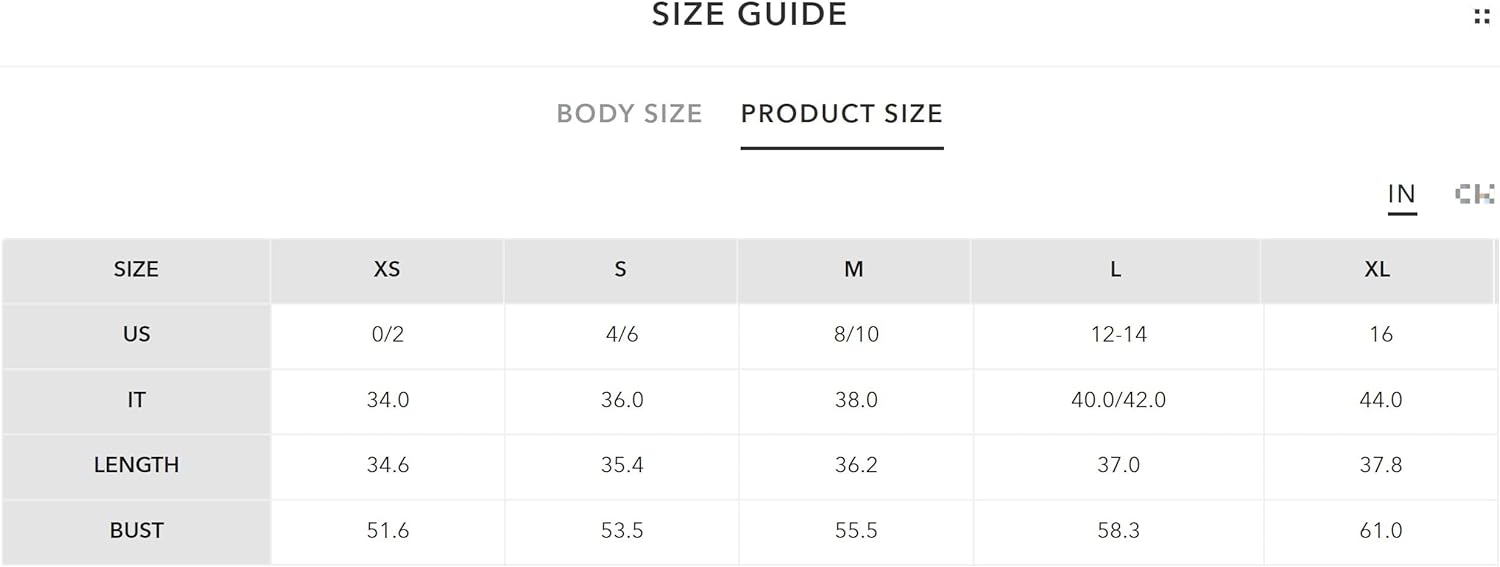Click the S size column header

coord(621,270)
